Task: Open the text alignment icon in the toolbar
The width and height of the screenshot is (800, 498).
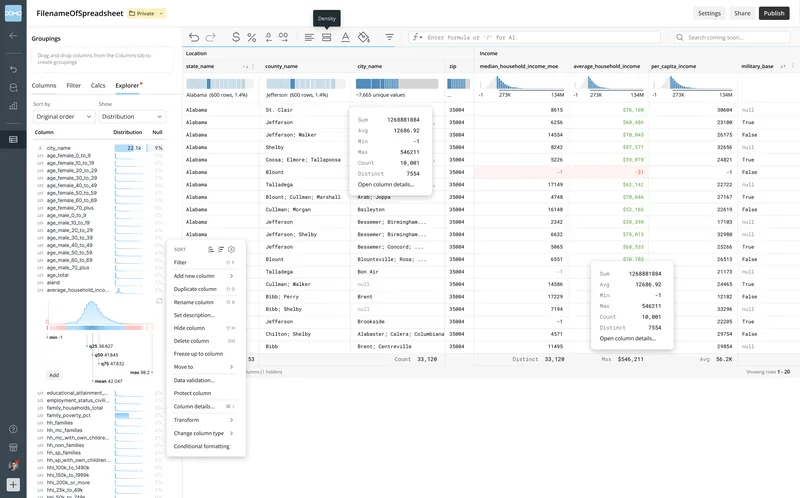Action: [x=309, y=37]
